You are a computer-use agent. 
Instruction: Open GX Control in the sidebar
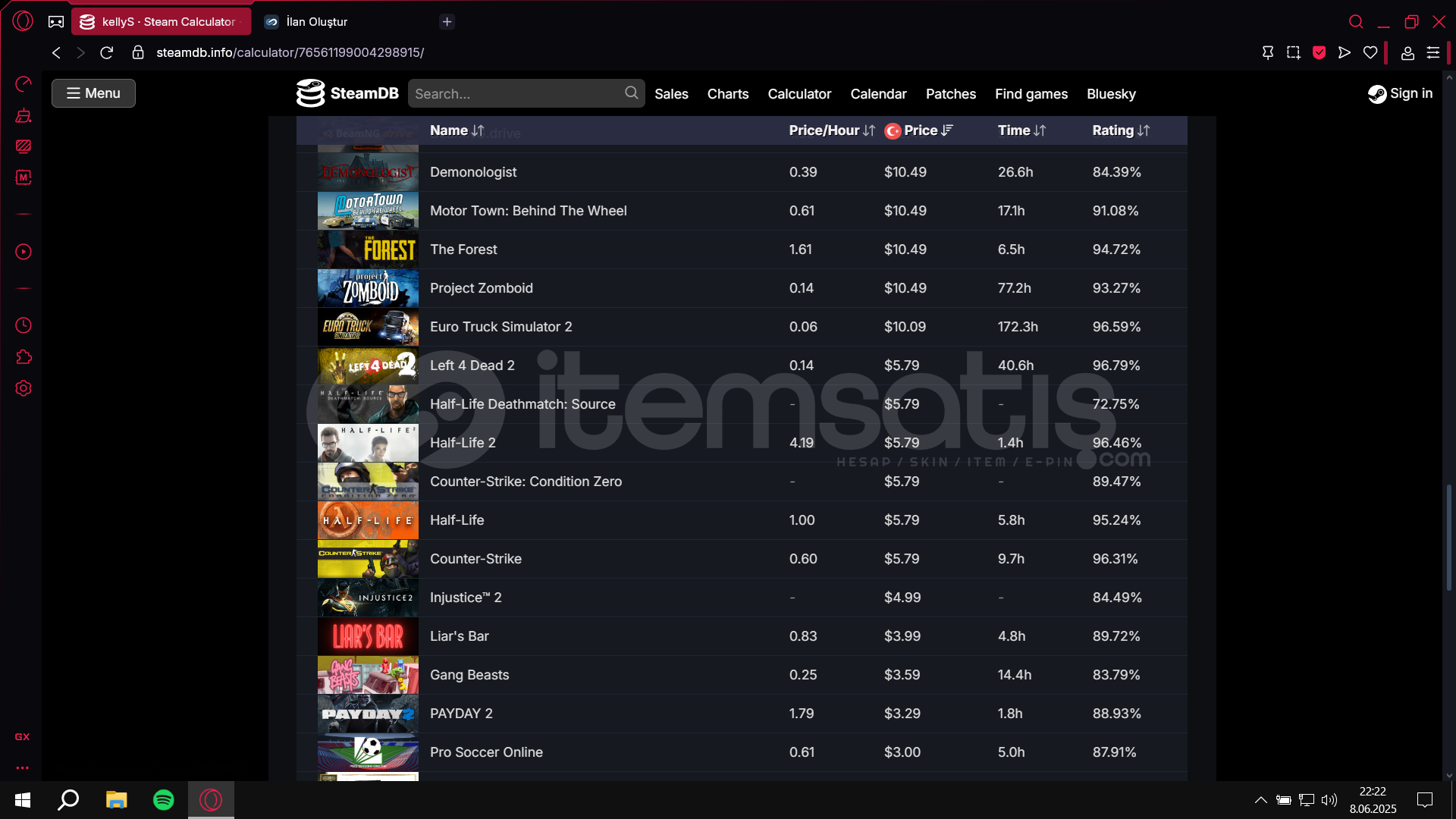24,83
